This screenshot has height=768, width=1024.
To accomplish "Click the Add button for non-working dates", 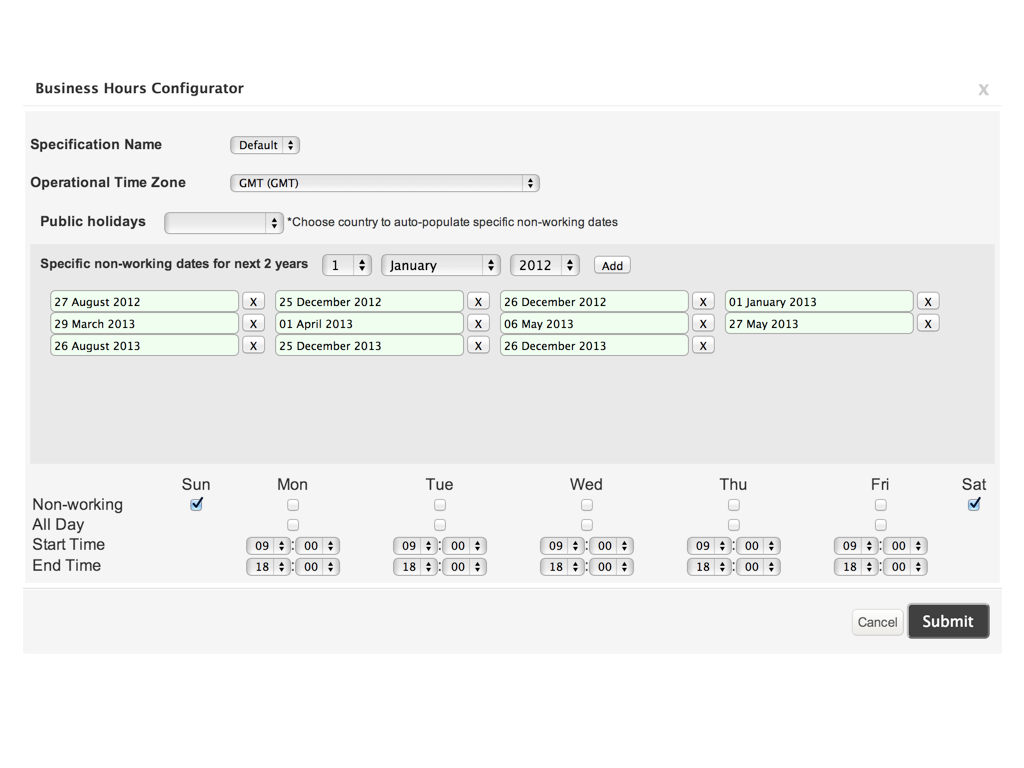I will click(x=612, y=266).
